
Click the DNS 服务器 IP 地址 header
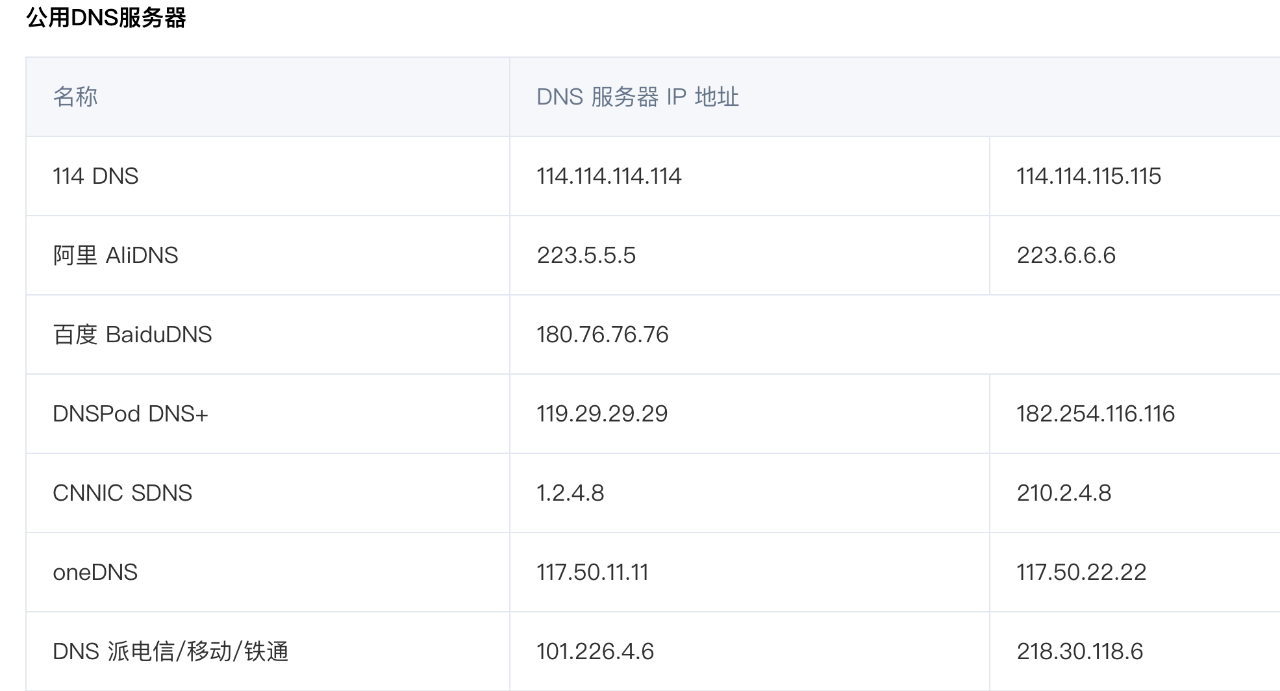tap(638, 97)
